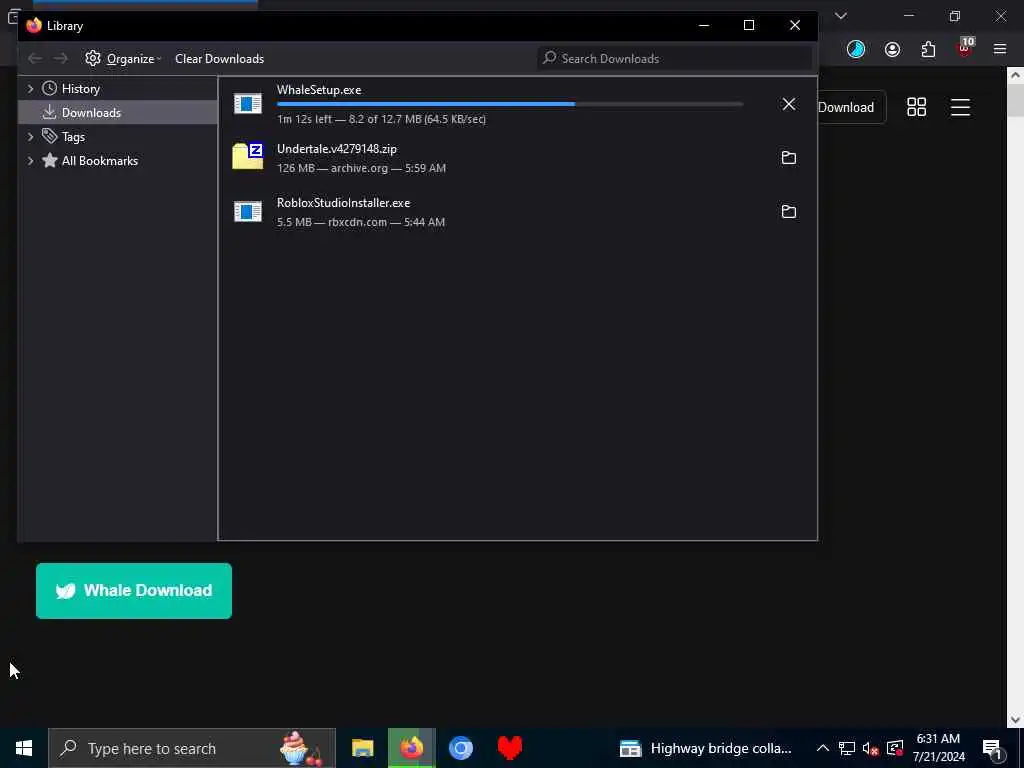Select History in Library sidebar
Screen dimensions: 1024x768
[x=80, y=89]
